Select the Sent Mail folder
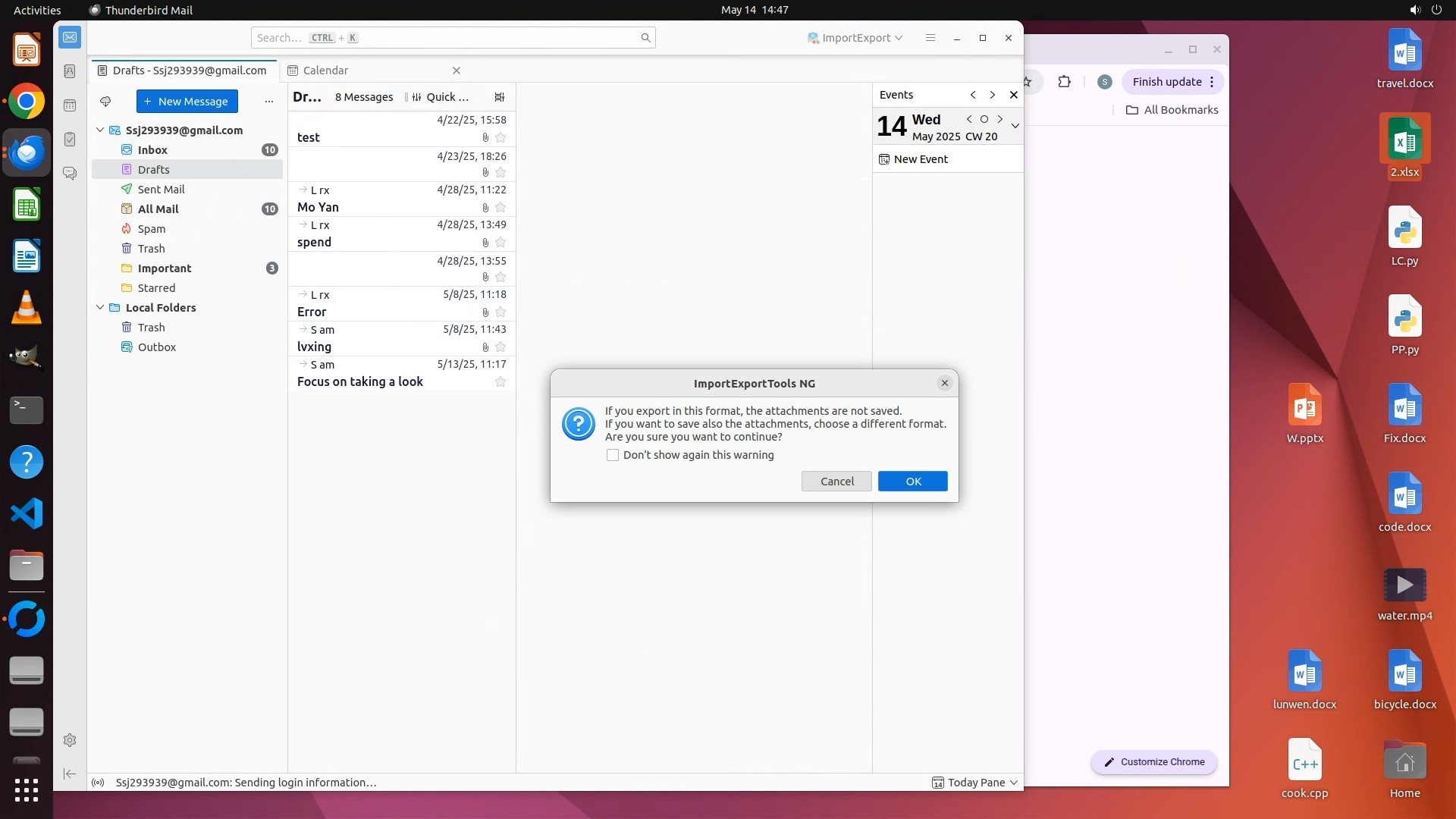This screenshot has height=819, width=1456. pyautogui.click(x=161, y=190)
